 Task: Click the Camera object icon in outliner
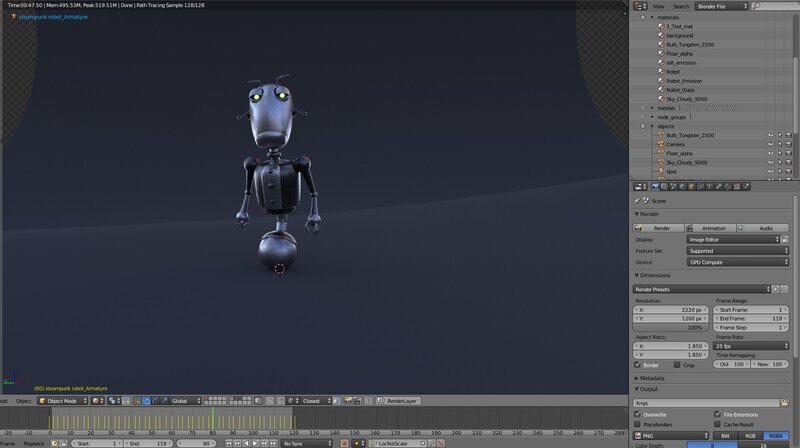pyautogui.click(x=659, y=144)
